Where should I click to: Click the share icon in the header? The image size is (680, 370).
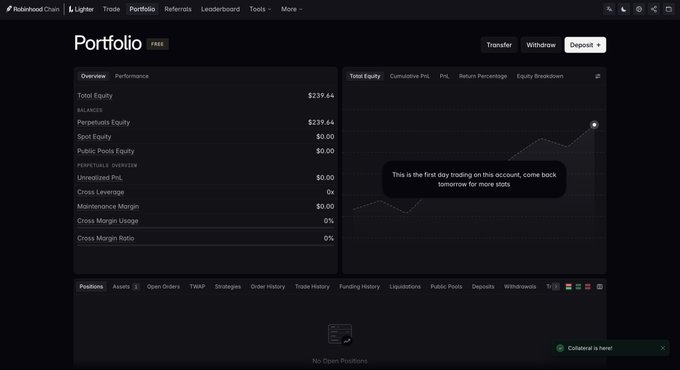tap(654, 9)
